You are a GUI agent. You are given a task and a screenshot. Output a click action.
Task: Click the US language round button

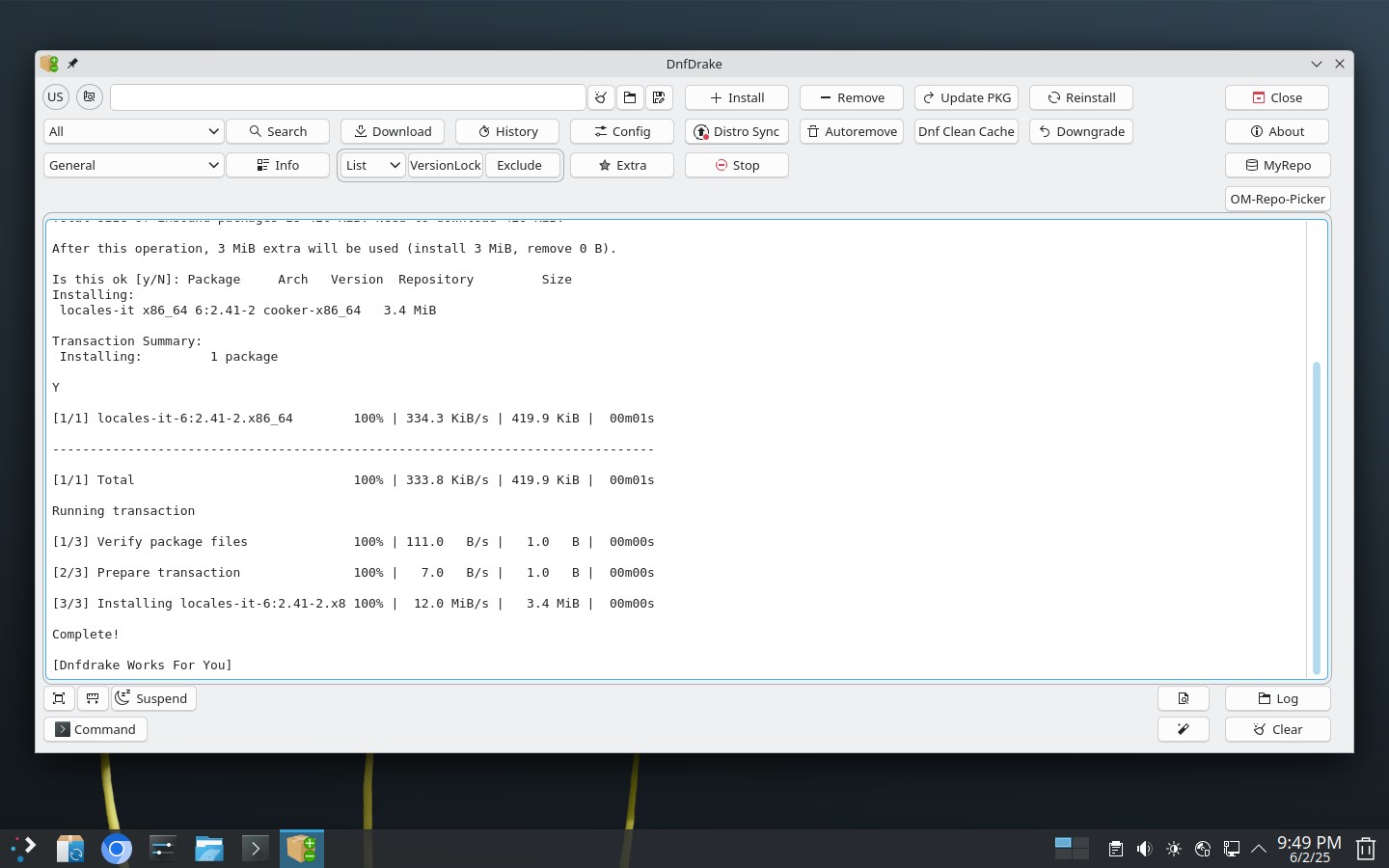56,97
